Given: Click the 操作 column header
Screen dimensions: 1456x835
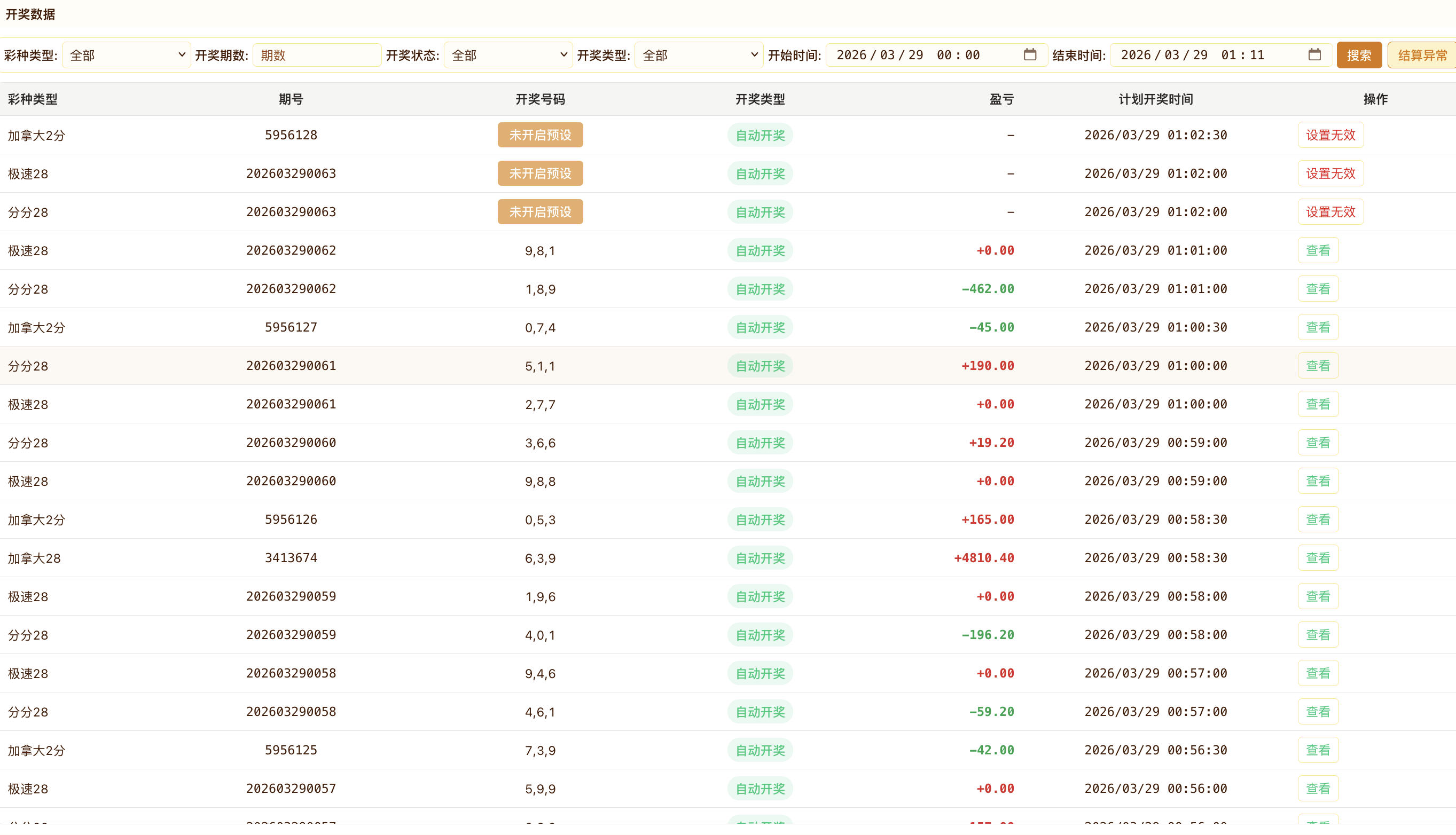Looking at the screenshot, I should (x=1375, y=99).
